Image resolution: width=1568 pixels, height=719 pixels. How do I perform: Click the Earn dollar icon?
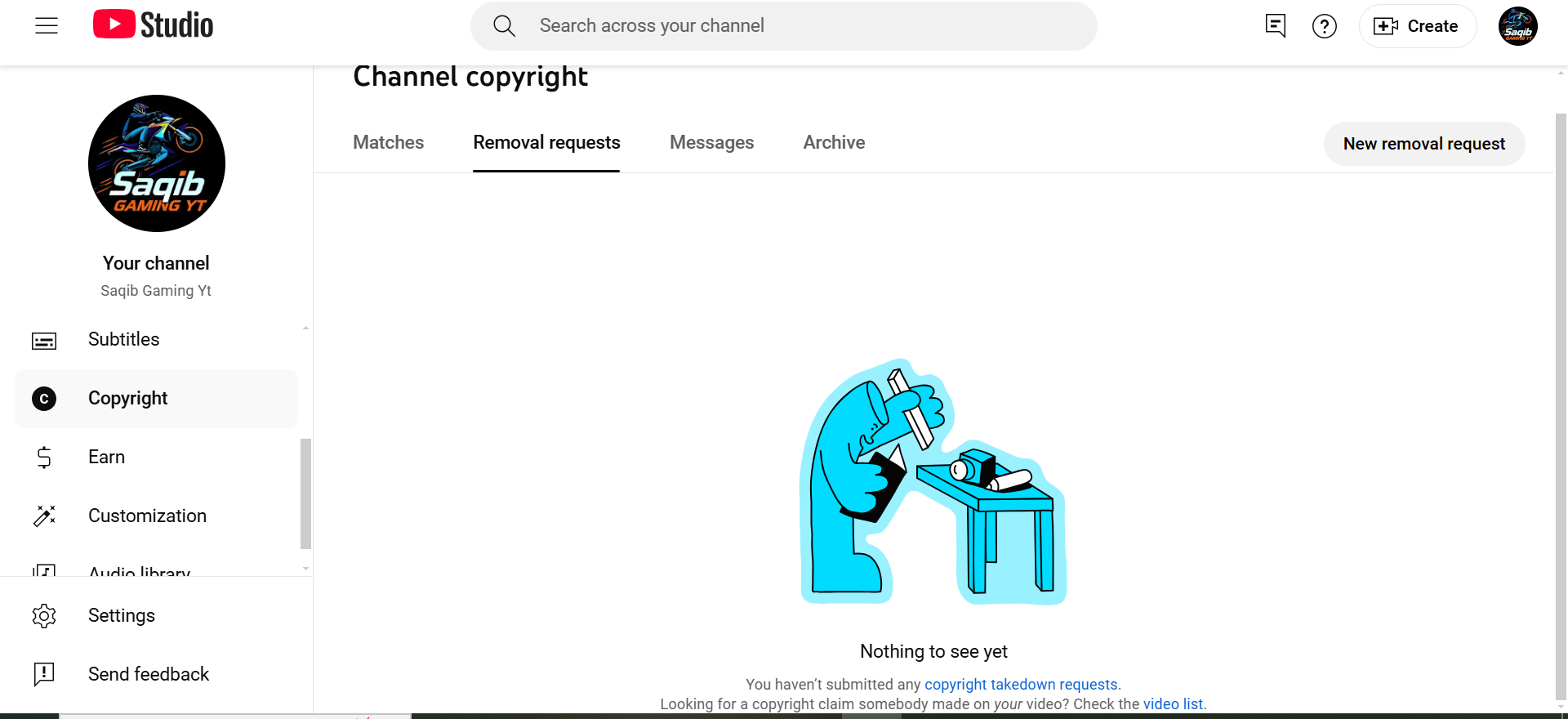(x=44, y=458)
